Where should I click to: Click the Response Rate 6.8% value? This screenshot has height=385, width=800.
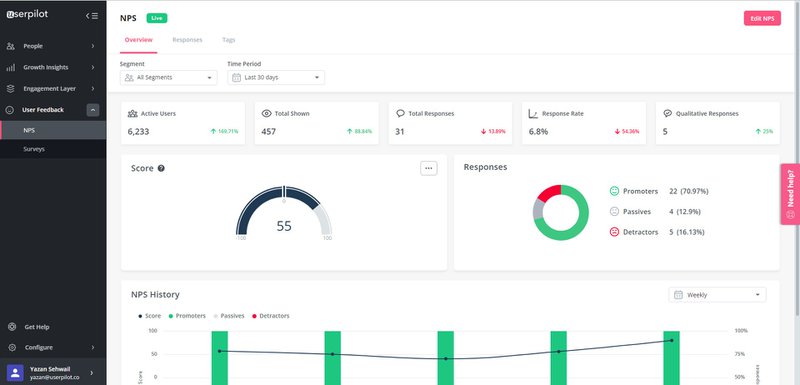(x=538, y=132)
